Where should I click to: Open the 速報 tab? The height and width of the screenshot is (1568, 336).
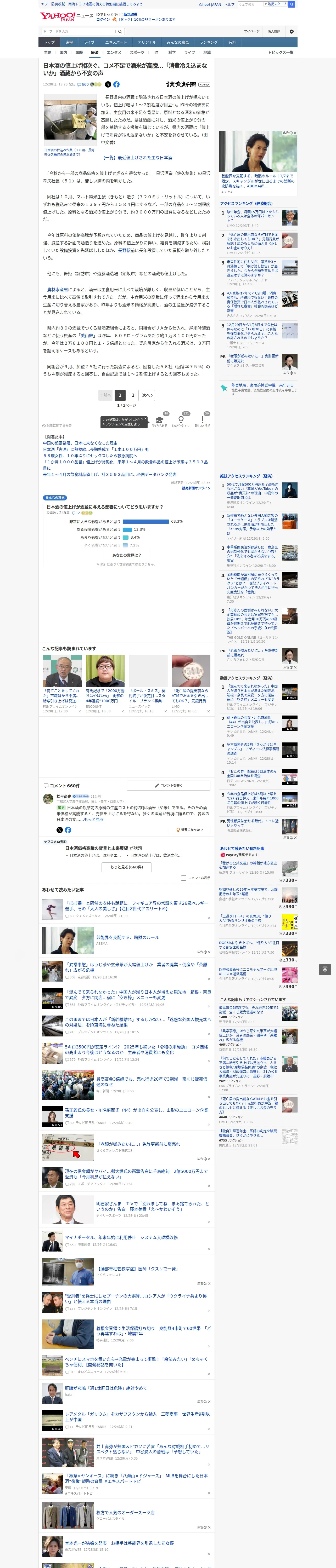(69, 43)
